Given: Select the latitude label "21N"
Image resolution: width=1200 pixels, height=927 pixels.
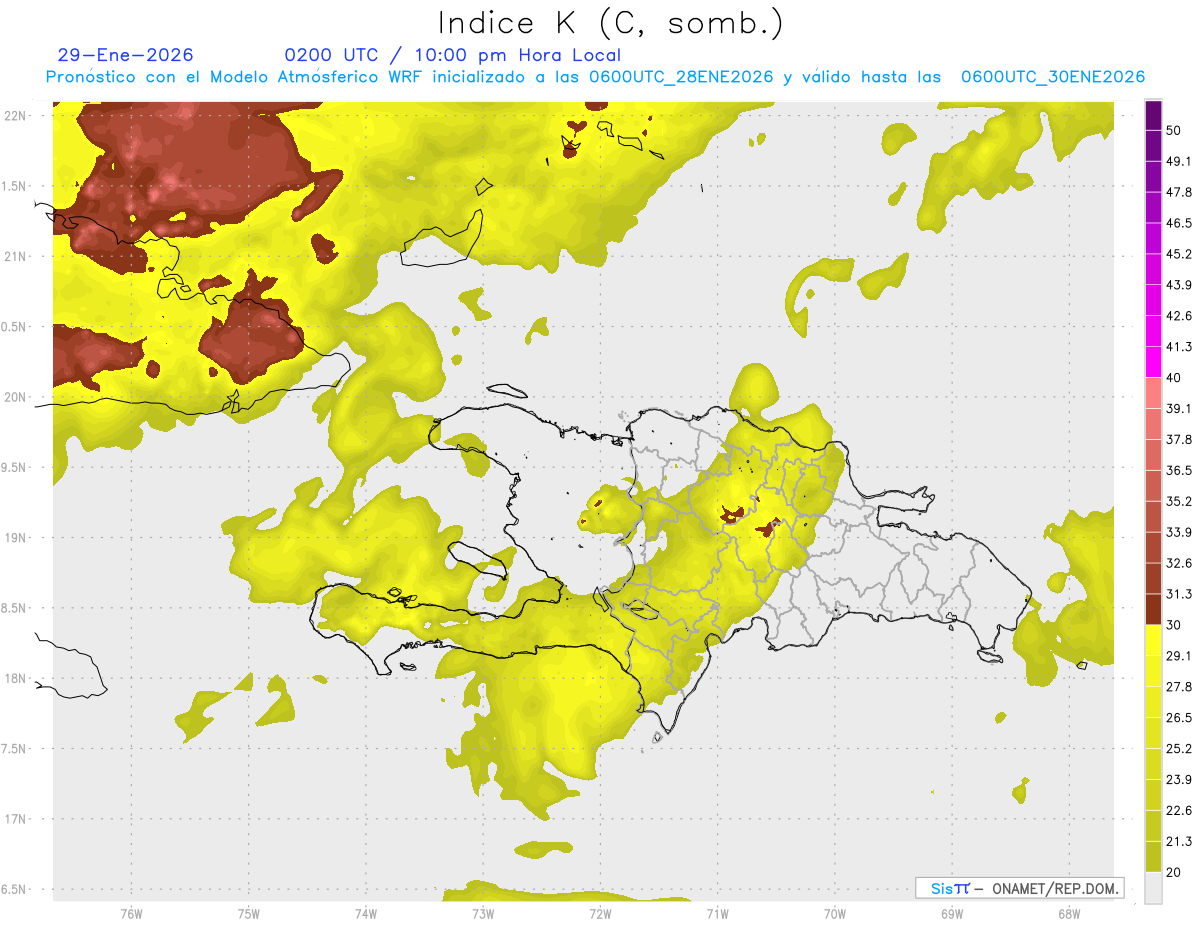Looking at the screenshot, I should [x=16, y=256].
